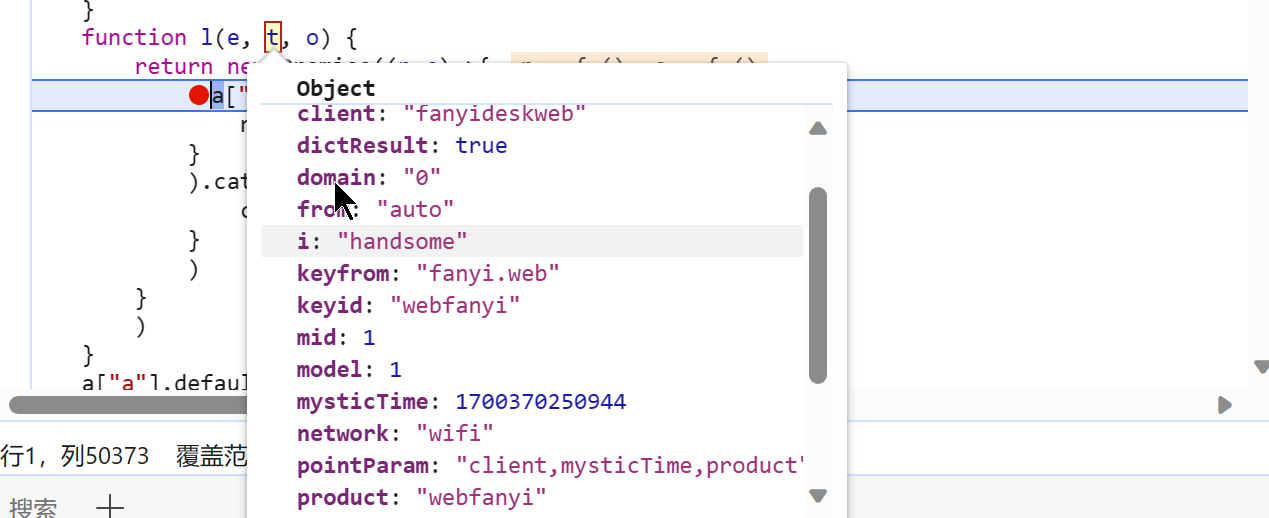Click the a["a"].defaul code line
Image resolution: width=1269 pixels, height=518 pixels.
[165, 381]
